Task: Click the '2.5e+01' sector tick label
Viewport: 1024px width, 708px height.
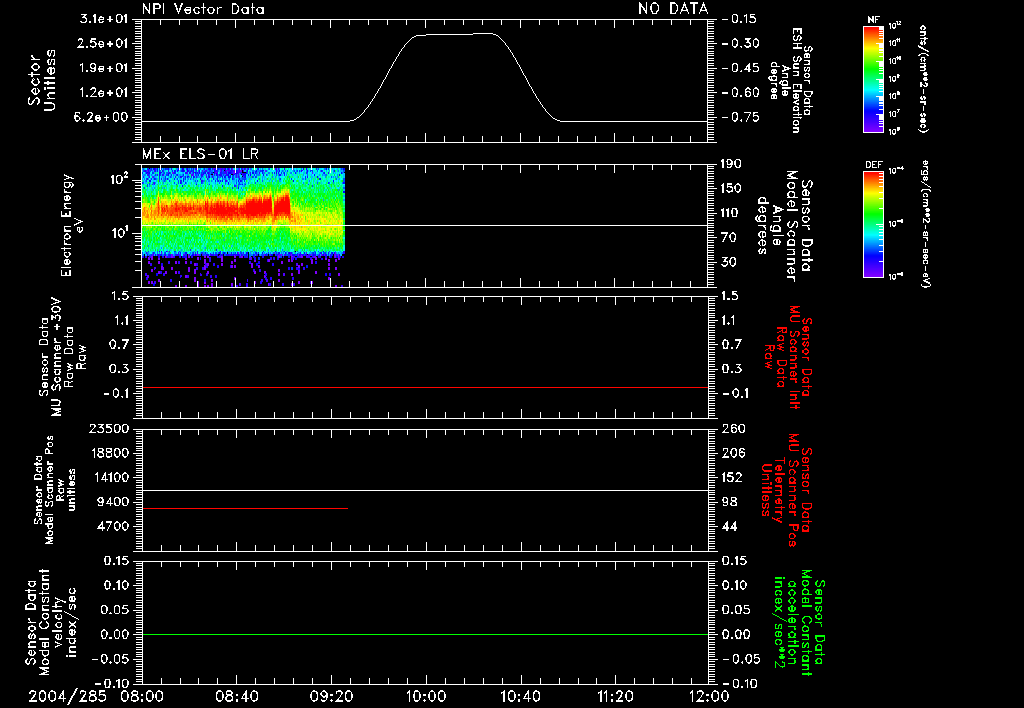Action: (103, 43)
